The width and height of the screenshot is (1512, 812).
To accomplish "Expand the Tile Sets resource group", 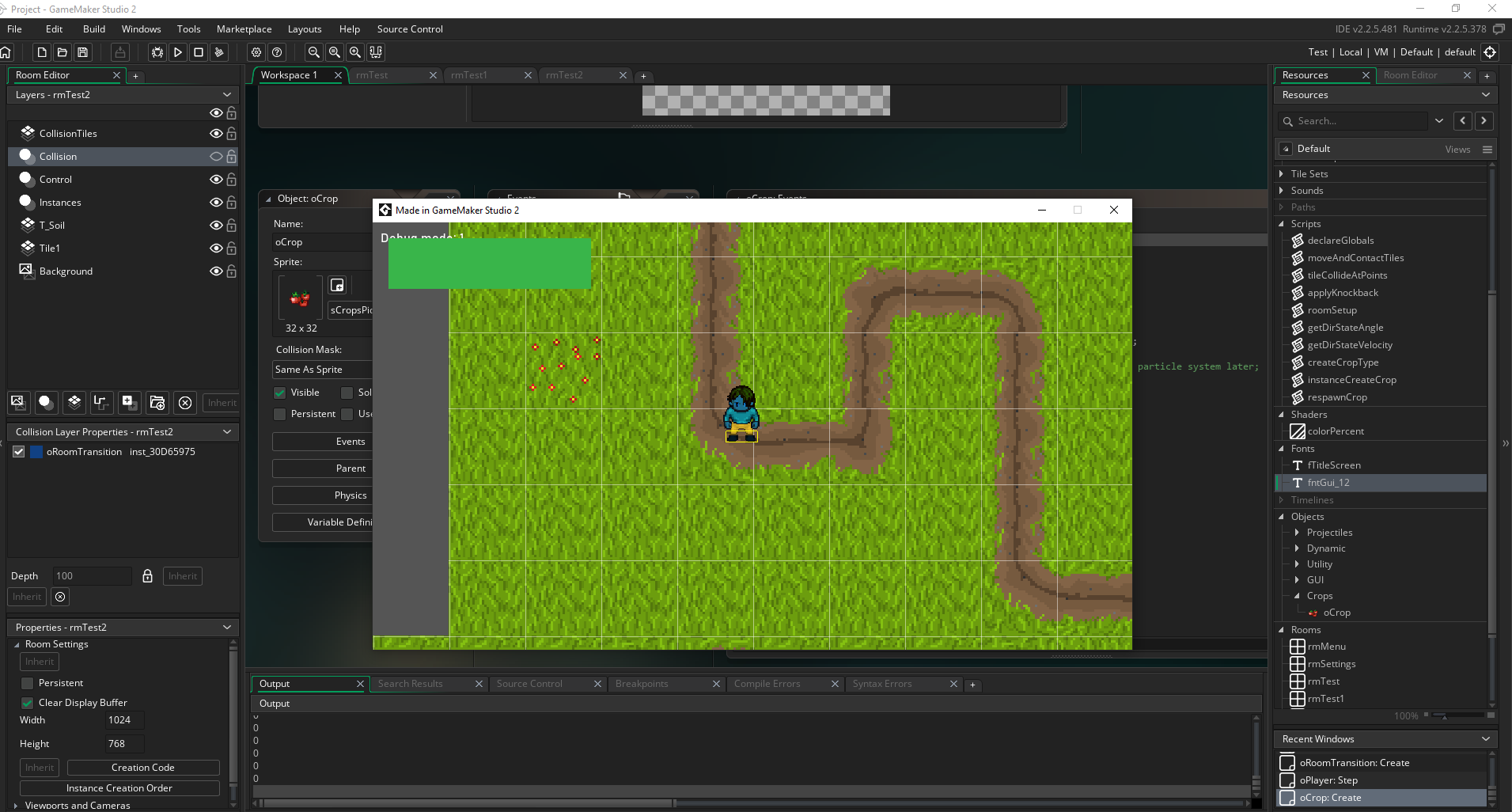I will (1282, 174).
